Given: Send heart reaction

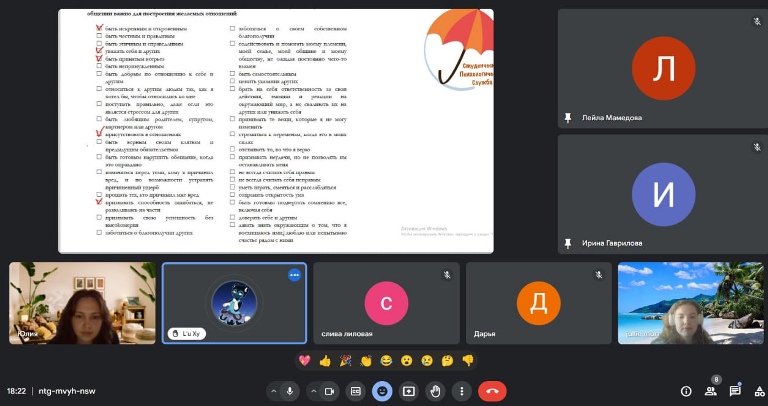Looking at the screenshot, I should point(305,361).
